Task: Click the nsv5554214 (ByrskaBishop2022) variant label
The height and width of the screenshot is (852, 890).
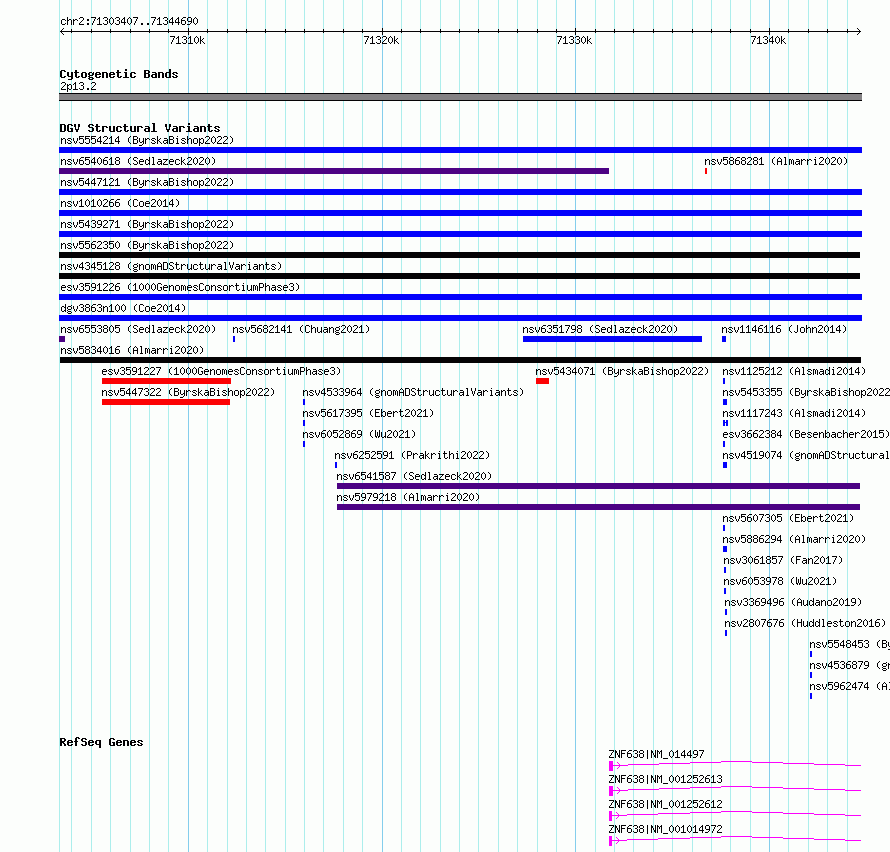Action: 147,140
